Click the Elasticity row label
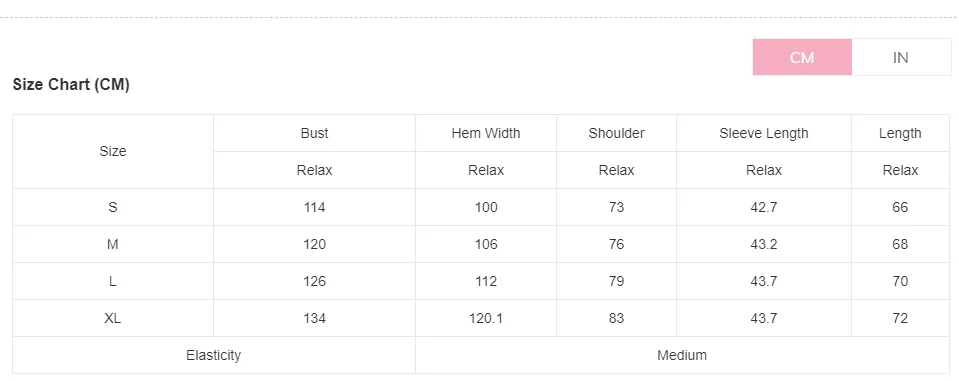Image resolution: width=959 pixels, height=381 pixels. [x=213, y=355]
